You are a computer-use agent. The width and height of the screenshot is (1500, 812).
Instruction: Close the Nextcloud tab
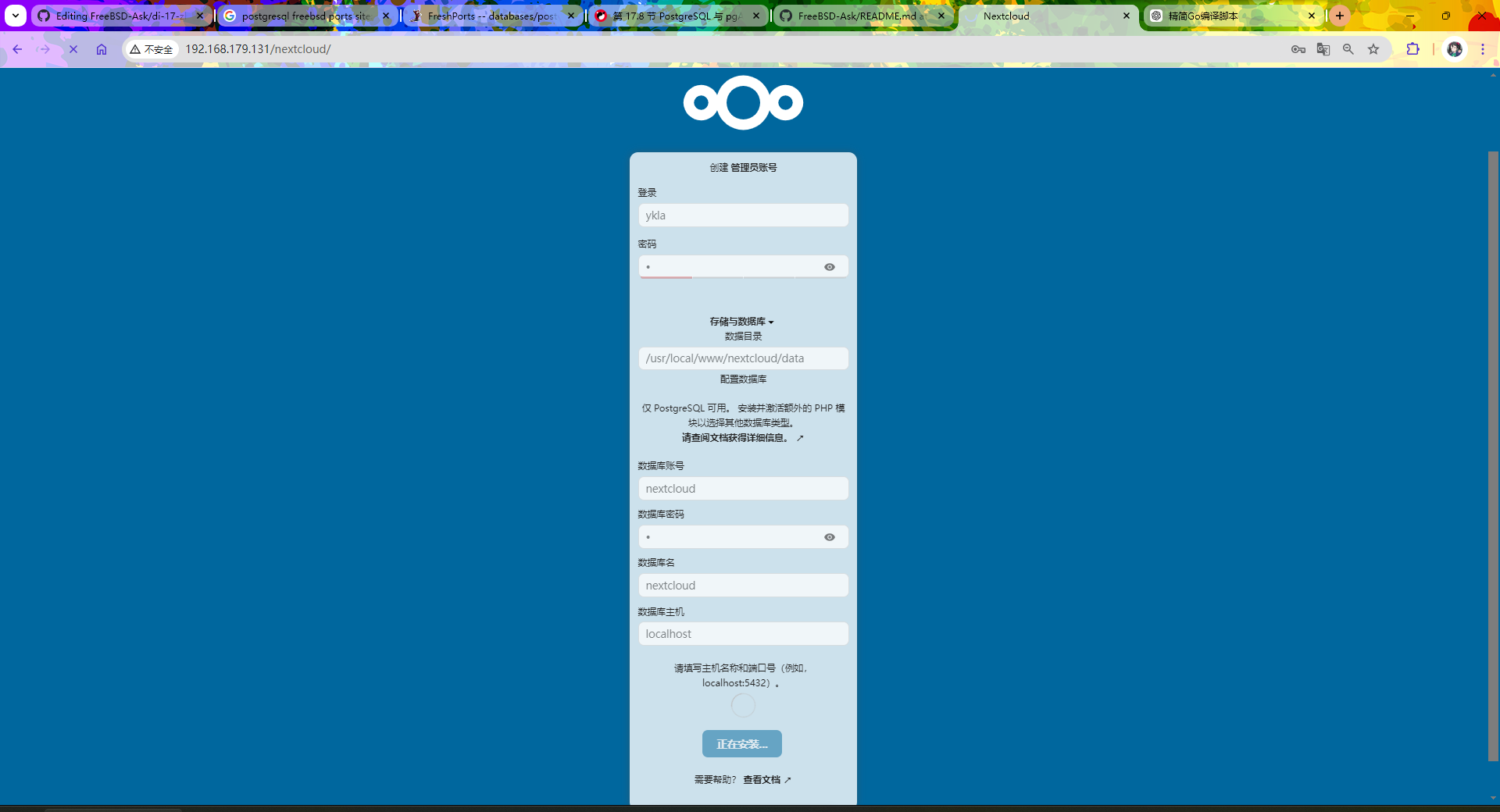(x=1127, y=16)
